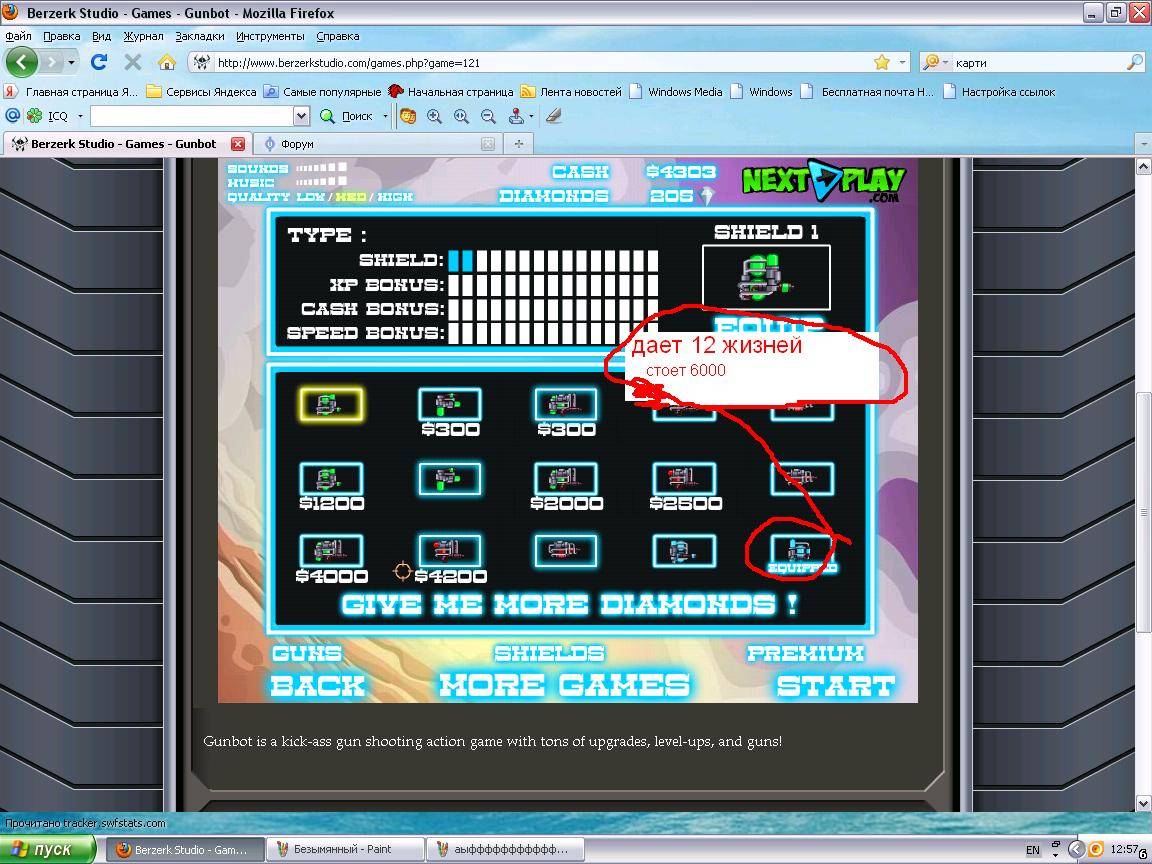Open the list-all-tabs arrow
Viewport: 1152px width, 864px height.
coord(1143,144)
